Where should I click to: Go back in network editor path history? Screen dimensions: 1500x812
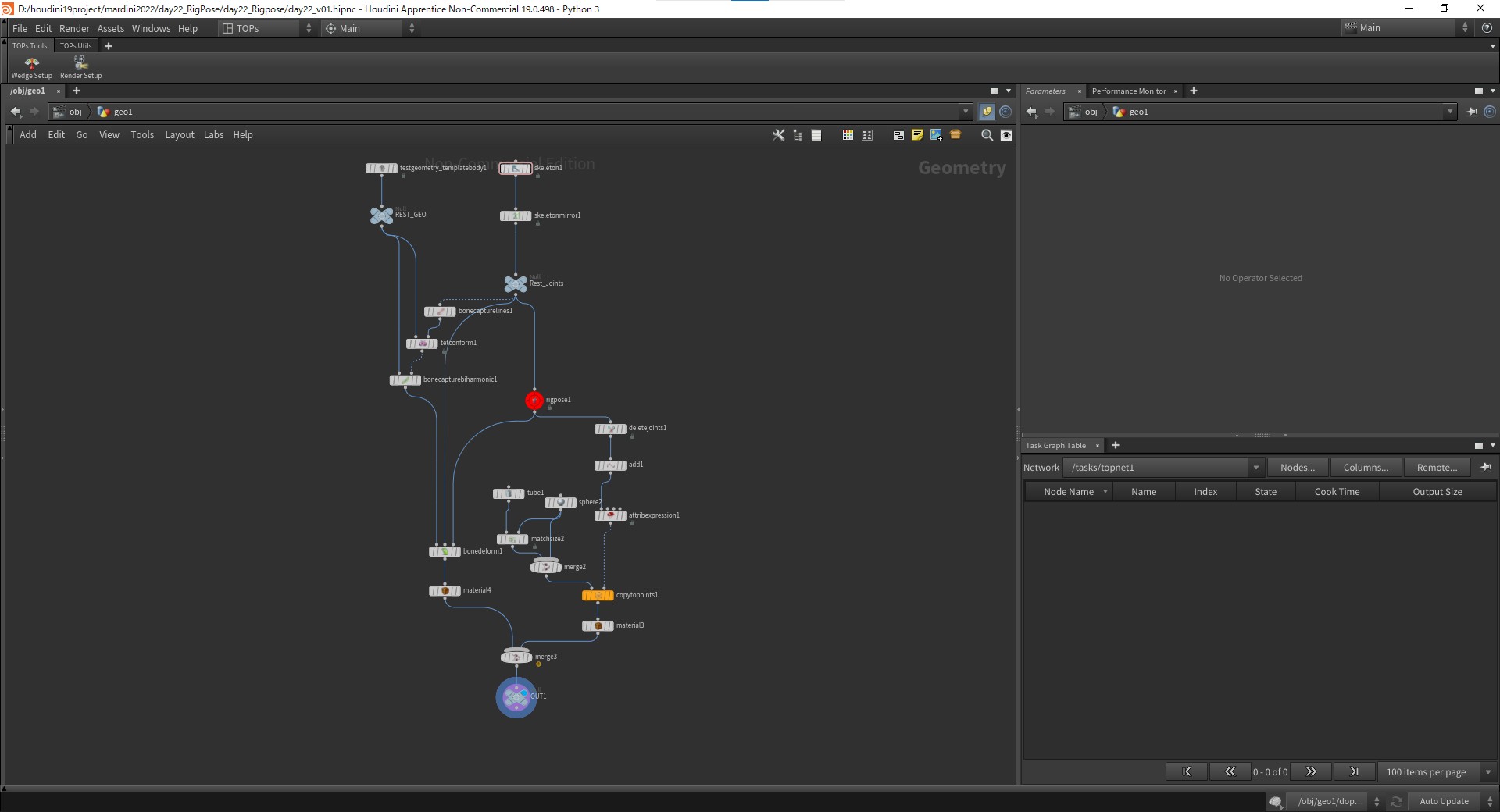(16, 112)
